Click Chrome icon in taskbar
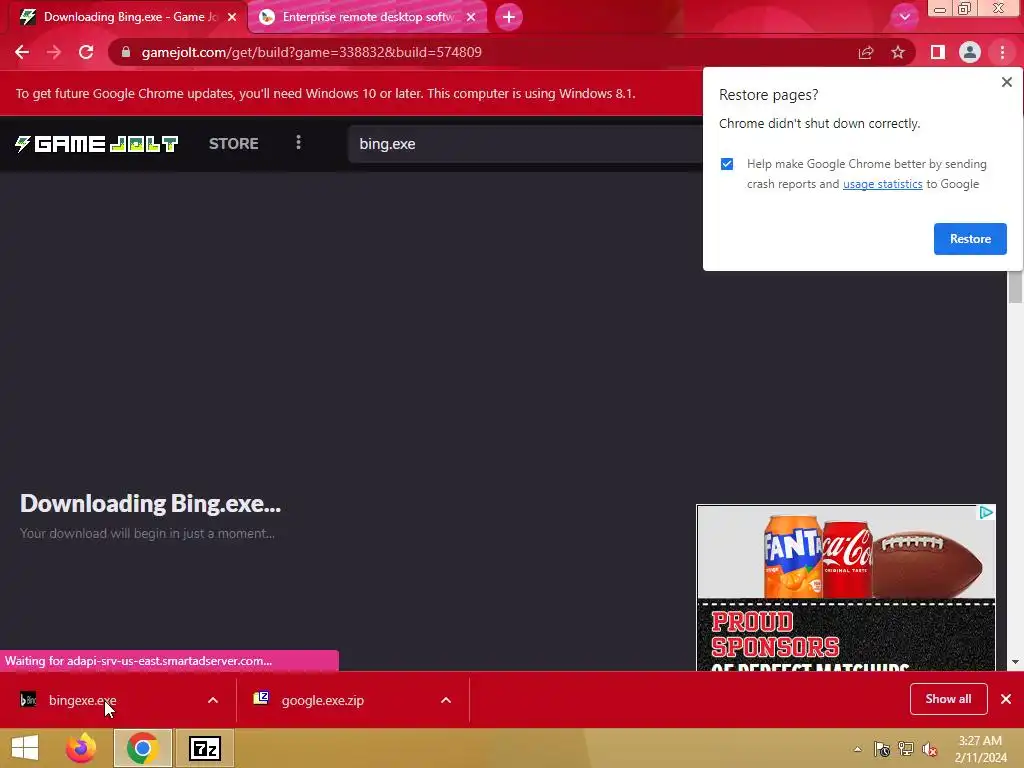1024x768 pixels. [x=142, y=748]
